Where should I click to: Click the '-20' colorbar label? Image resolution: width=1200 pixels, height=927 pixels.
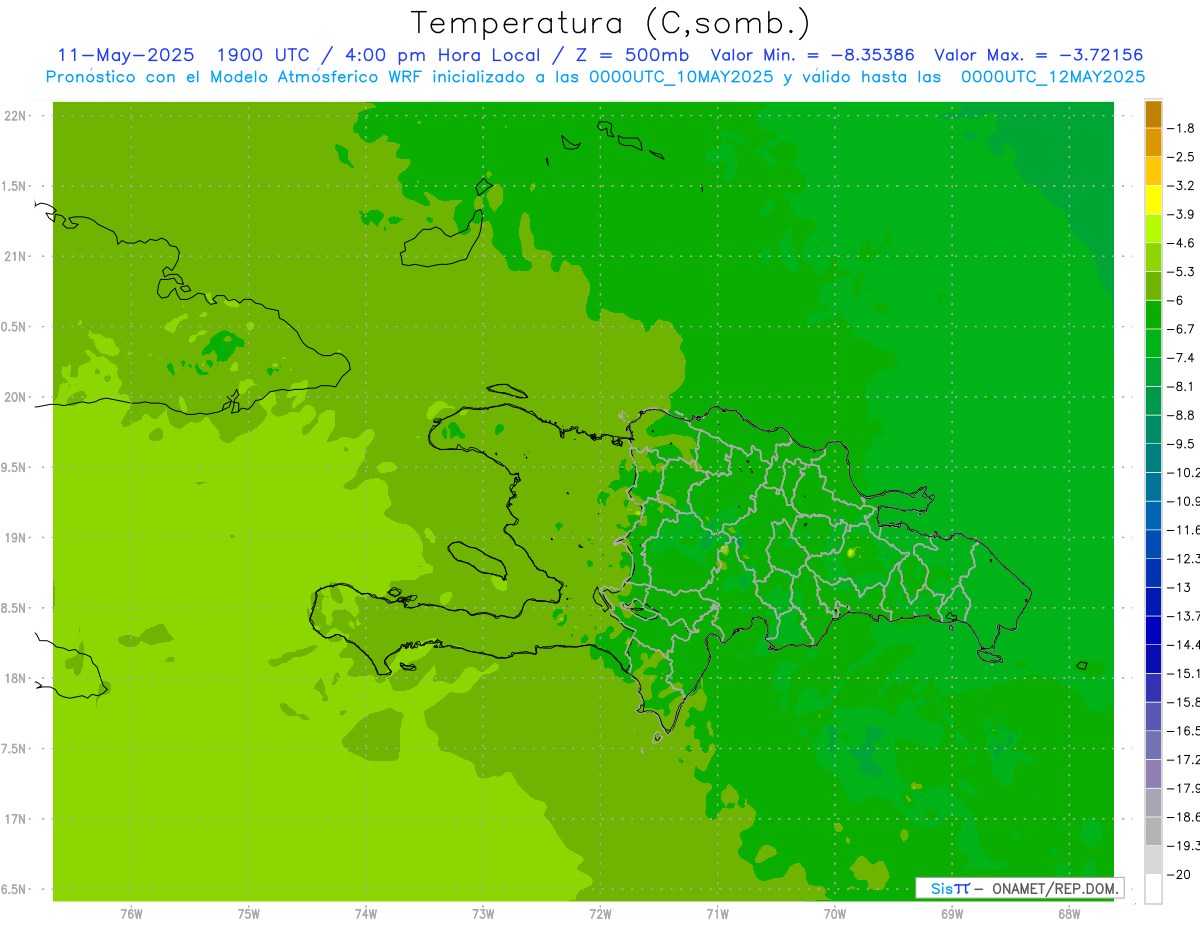coord(1181,875)
